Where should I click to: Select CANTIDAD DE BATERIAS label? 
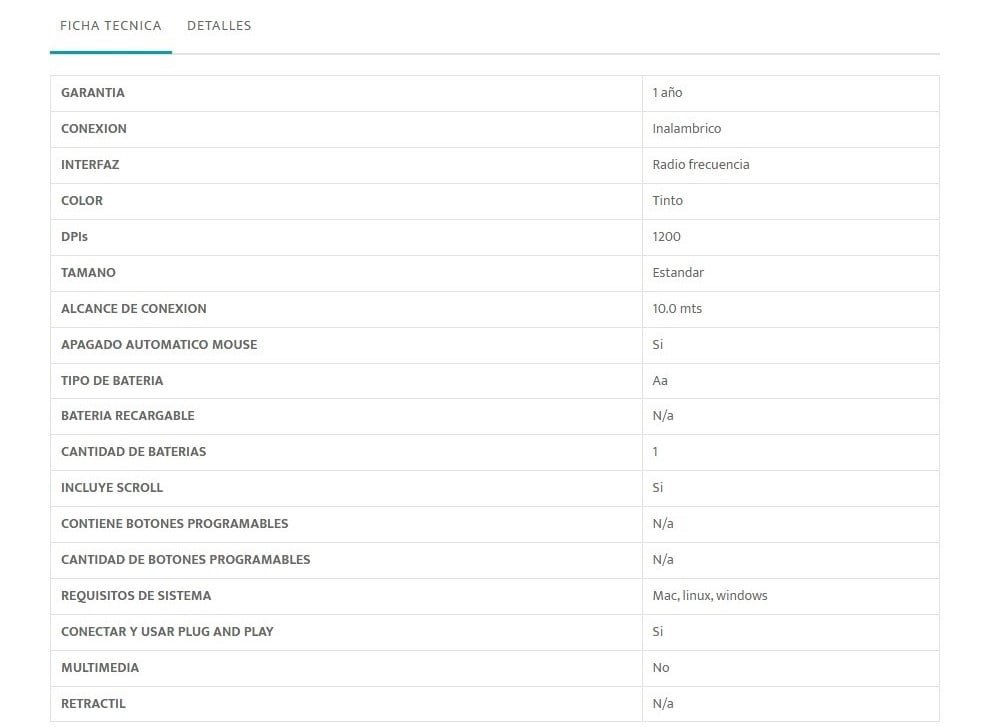[134, 452]
